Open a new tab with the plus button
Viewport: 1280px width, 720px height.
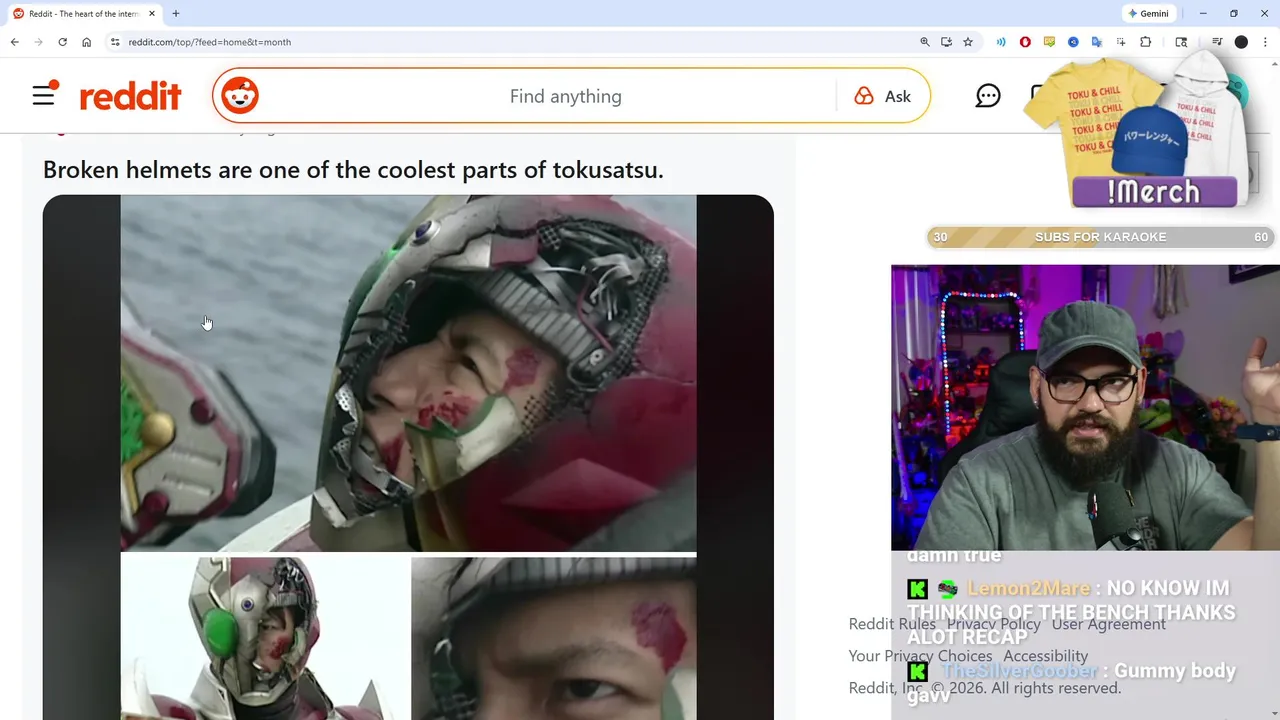coord(176,14)
